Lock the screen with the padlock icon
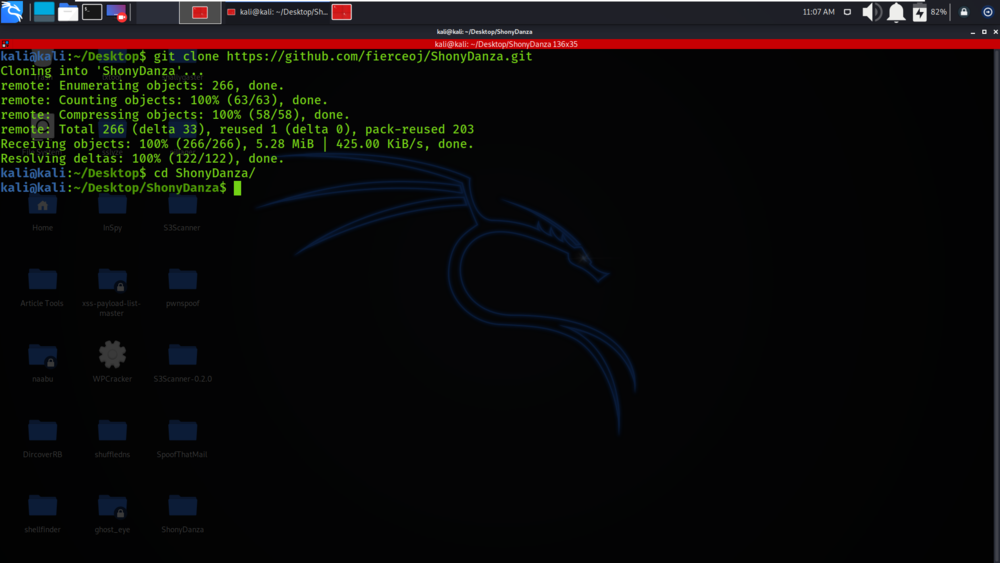 (964, 12)
